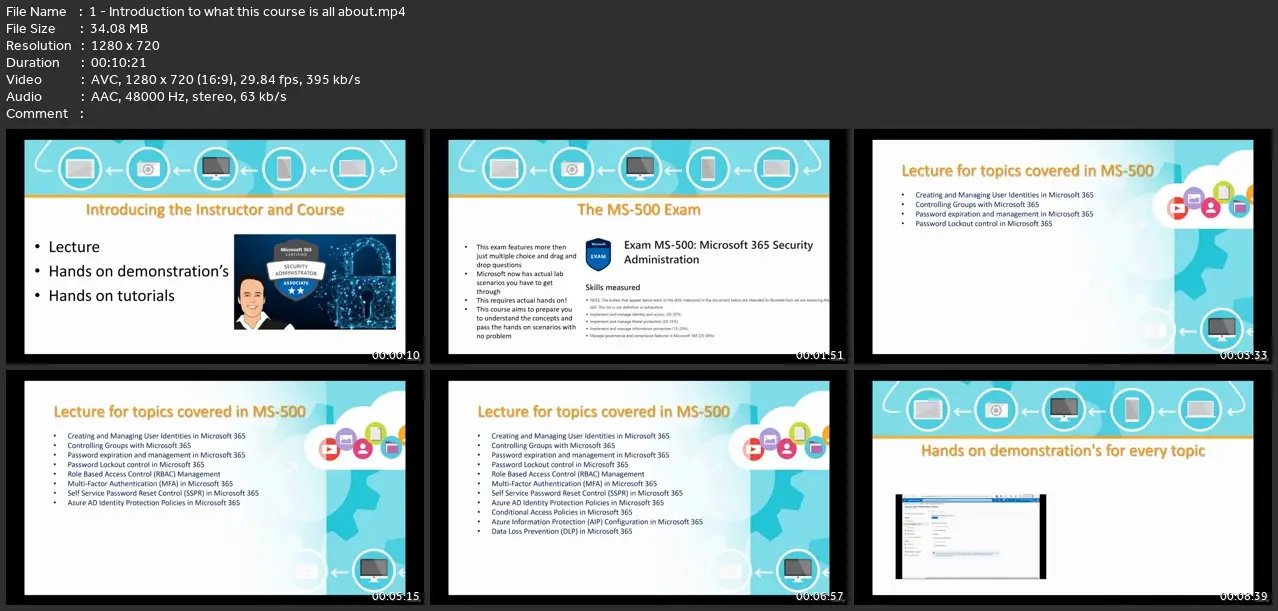
Task: Select the "34.08 MB" file size value
Action: (118, 28)
